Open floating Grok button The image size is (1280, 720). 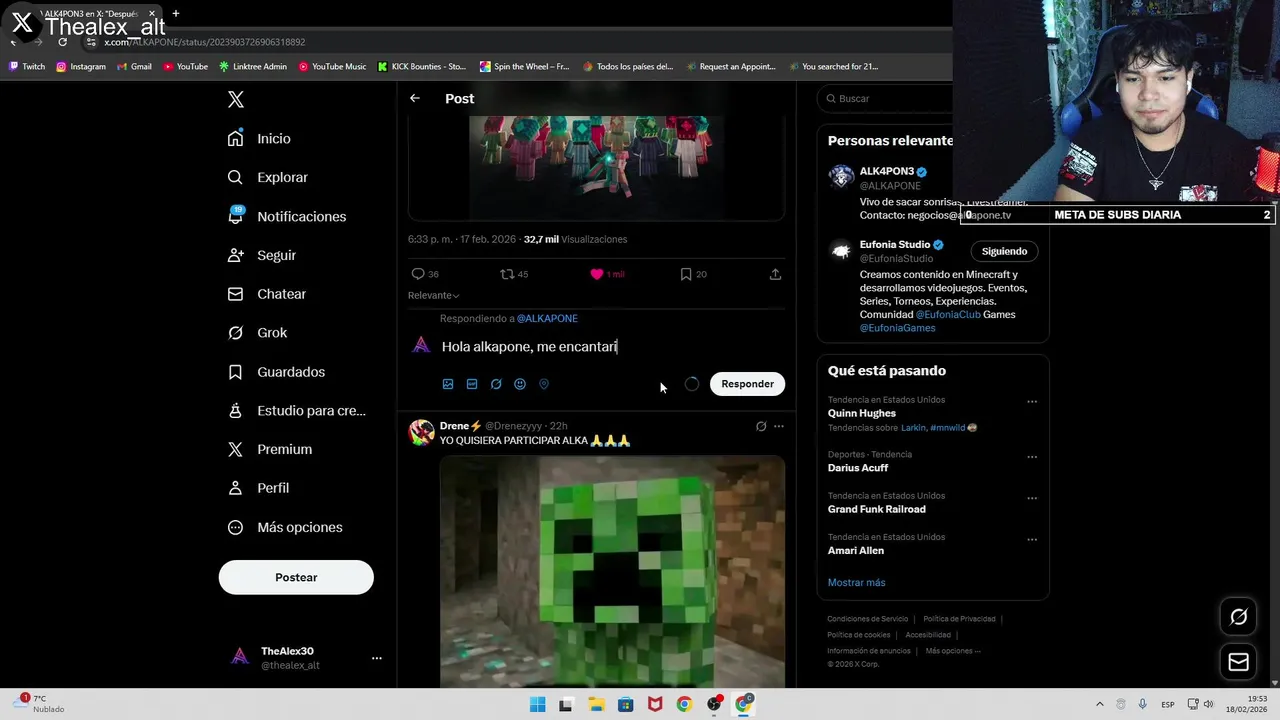tap(1238, 617)
